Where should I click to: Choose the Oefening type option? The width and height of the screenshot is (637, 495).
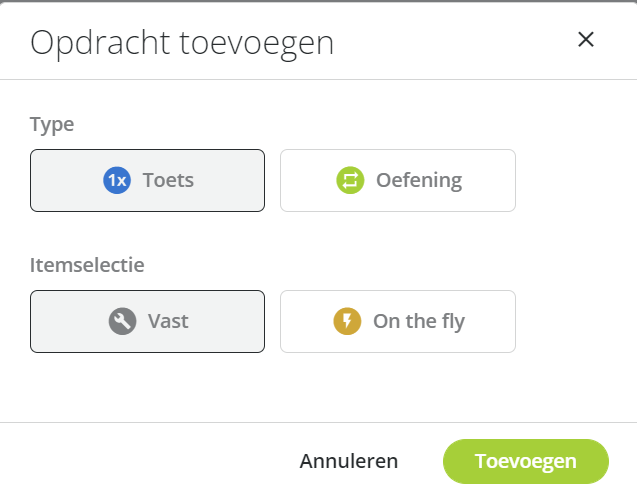coord(398,180)
